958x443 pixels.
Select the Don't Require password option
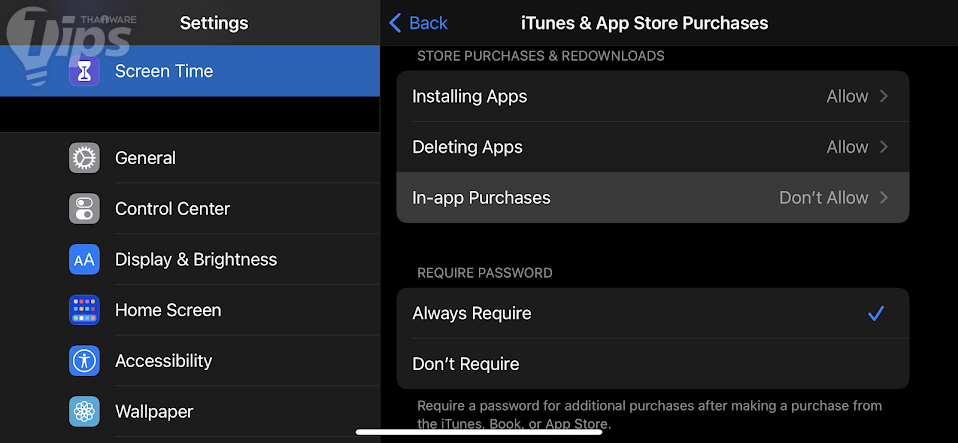click(466, 364)
